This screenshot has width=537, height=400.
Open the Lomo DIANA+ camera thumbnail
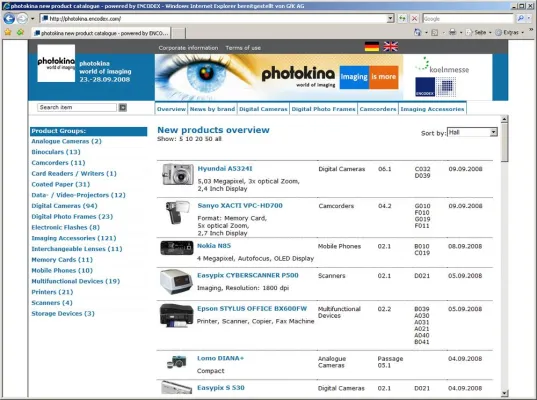pyautogui.click(x=177, y=362)
